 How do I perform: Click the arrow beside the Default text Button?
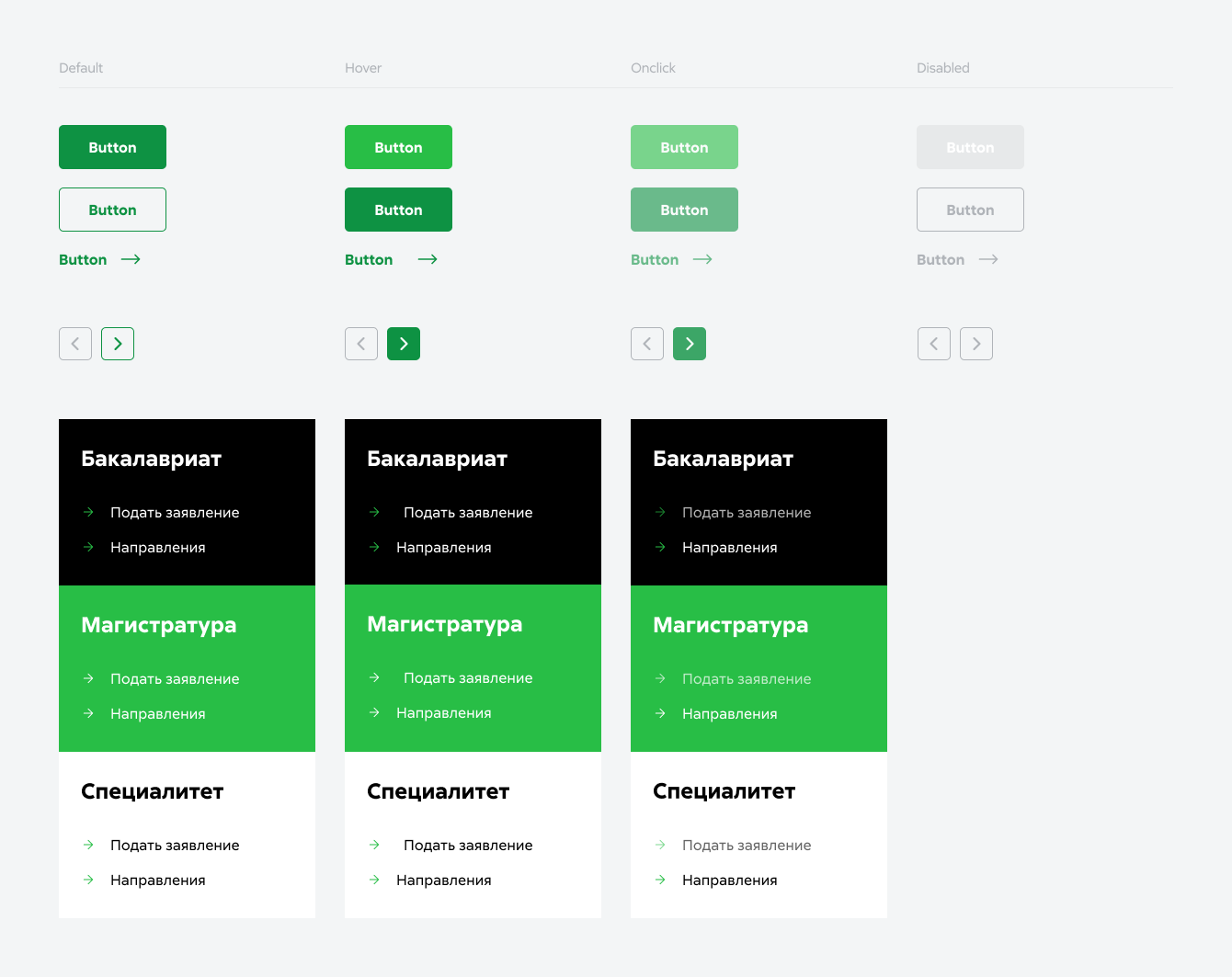click(x=131, y=259)
